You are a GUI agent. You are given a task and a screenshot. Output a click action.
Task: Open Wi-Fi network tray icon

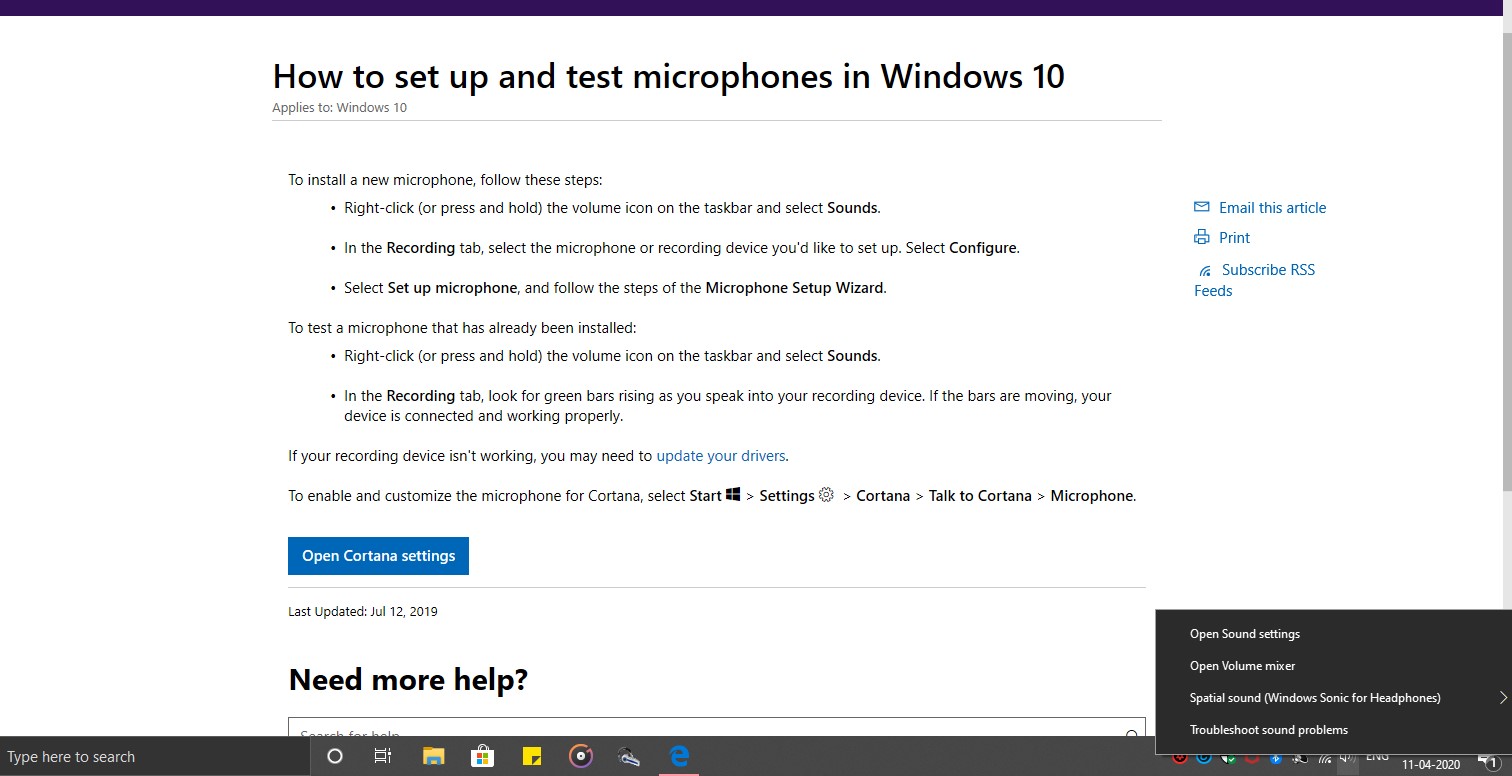[x=1325, y=759]
